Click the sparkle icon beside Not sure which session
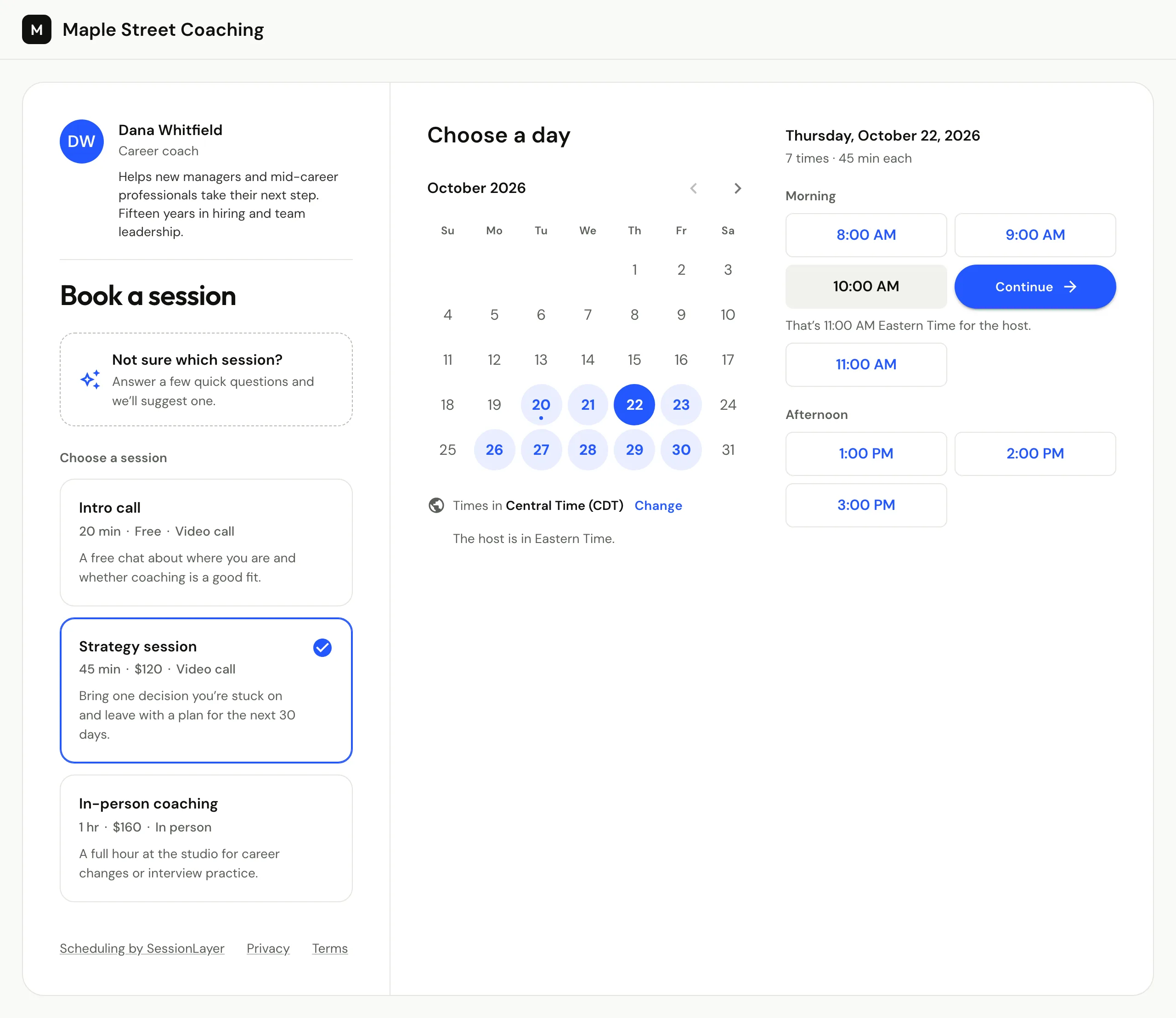 (x=90, y=379)
